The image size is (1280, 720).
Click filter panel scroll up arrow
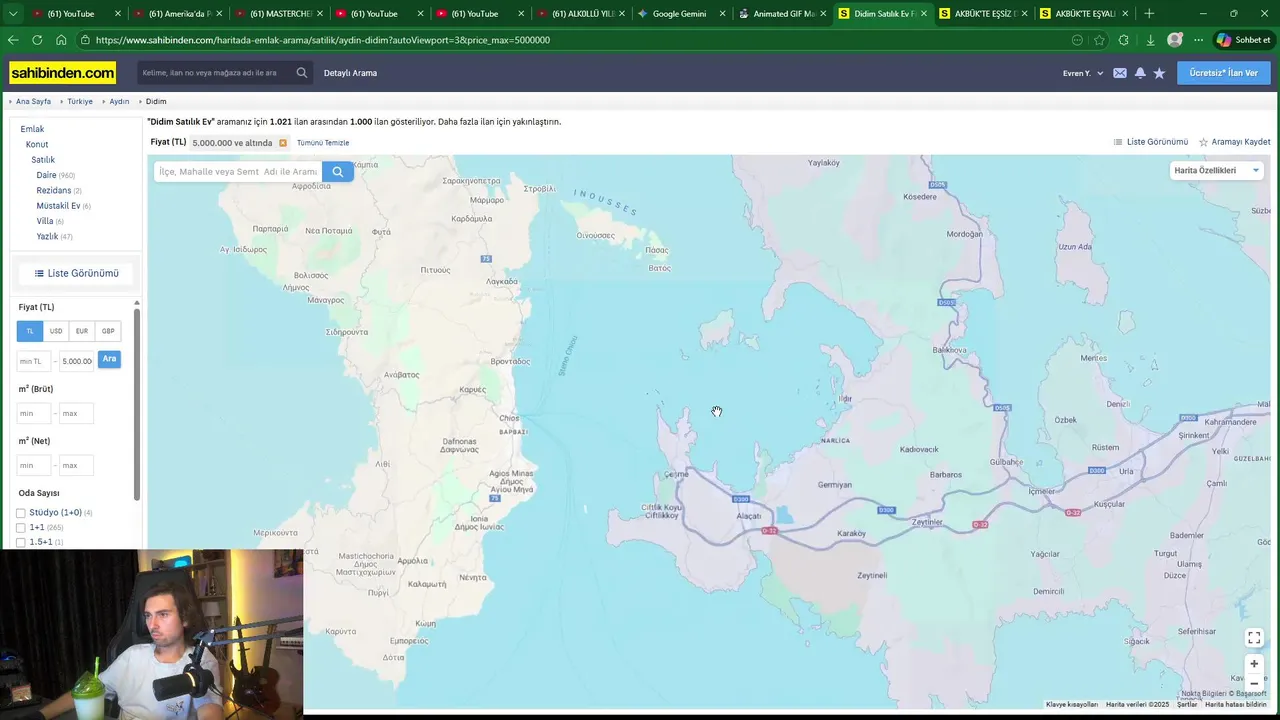pos(137,303)
